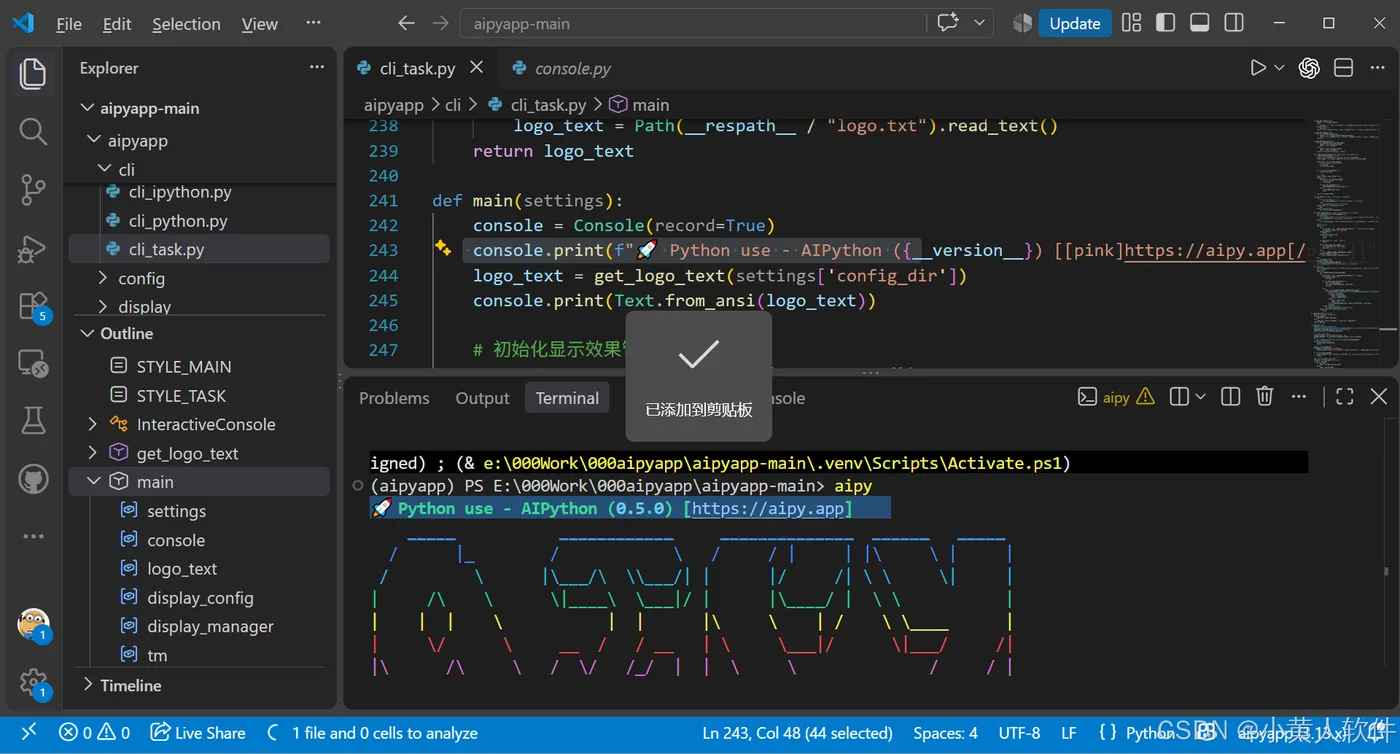Open the Extensions view with badge 5

pyautogui.click(x=33, y=306)
